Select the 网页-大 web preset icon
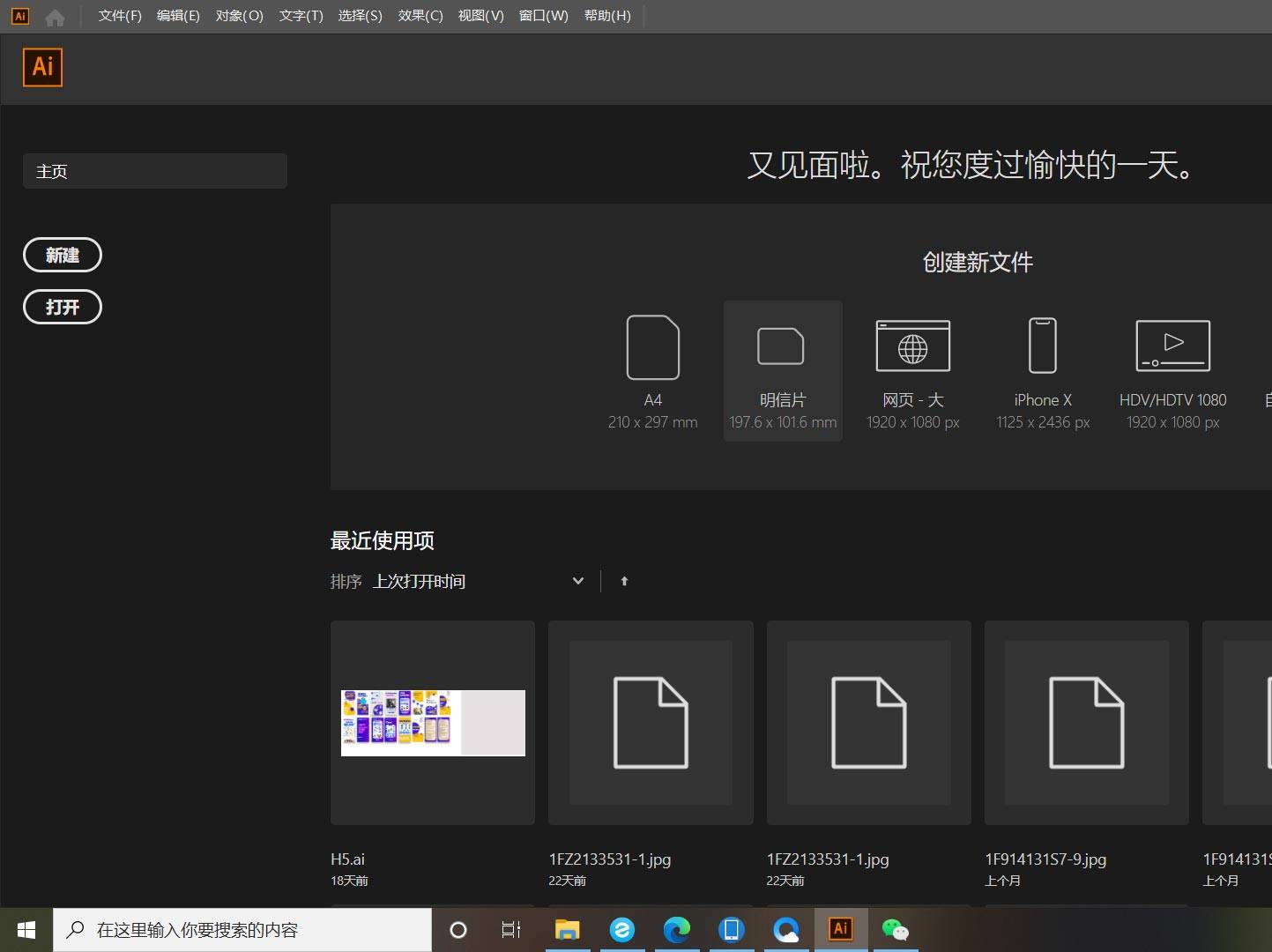 [912, 346]
